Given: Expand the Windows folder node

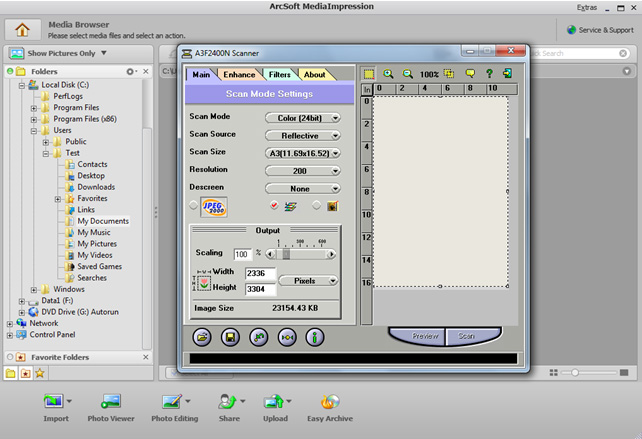Looking at the screenshot, I should [34, 290].
